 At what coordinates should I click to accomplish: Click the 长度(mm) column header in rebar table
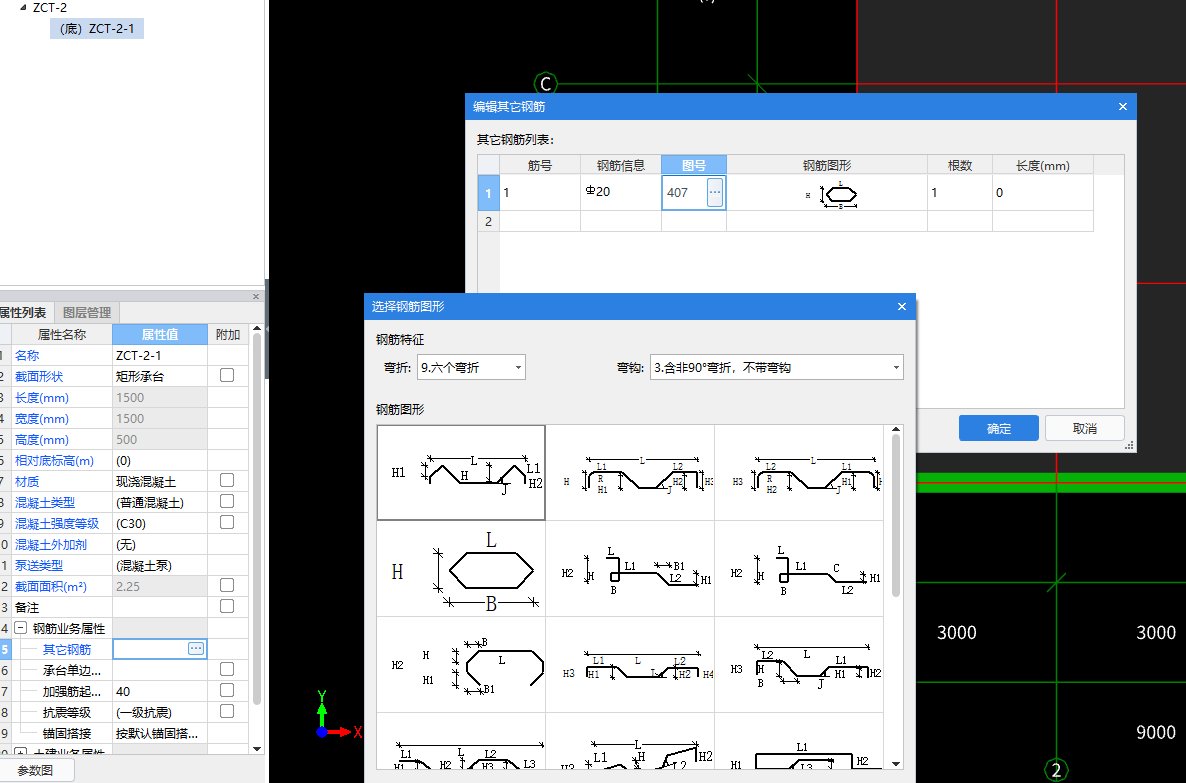(x=1042, y=165)
